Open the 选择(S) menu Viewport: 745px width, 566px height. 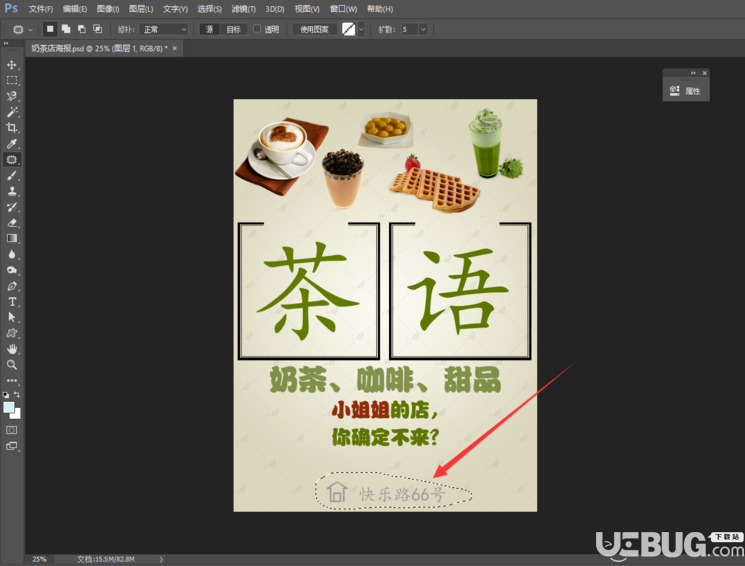(210, 9)
